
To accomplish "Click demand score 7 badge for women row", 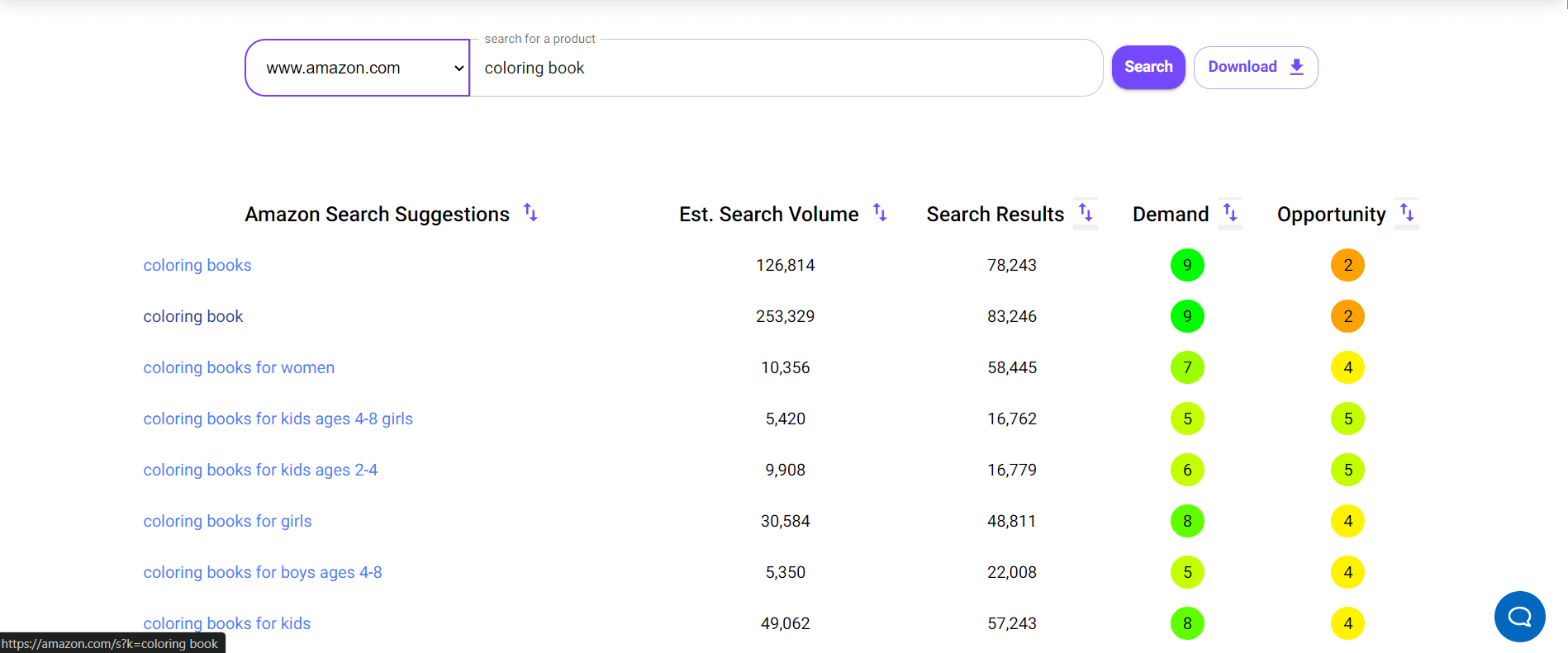I will click(x=1187, y=367).
